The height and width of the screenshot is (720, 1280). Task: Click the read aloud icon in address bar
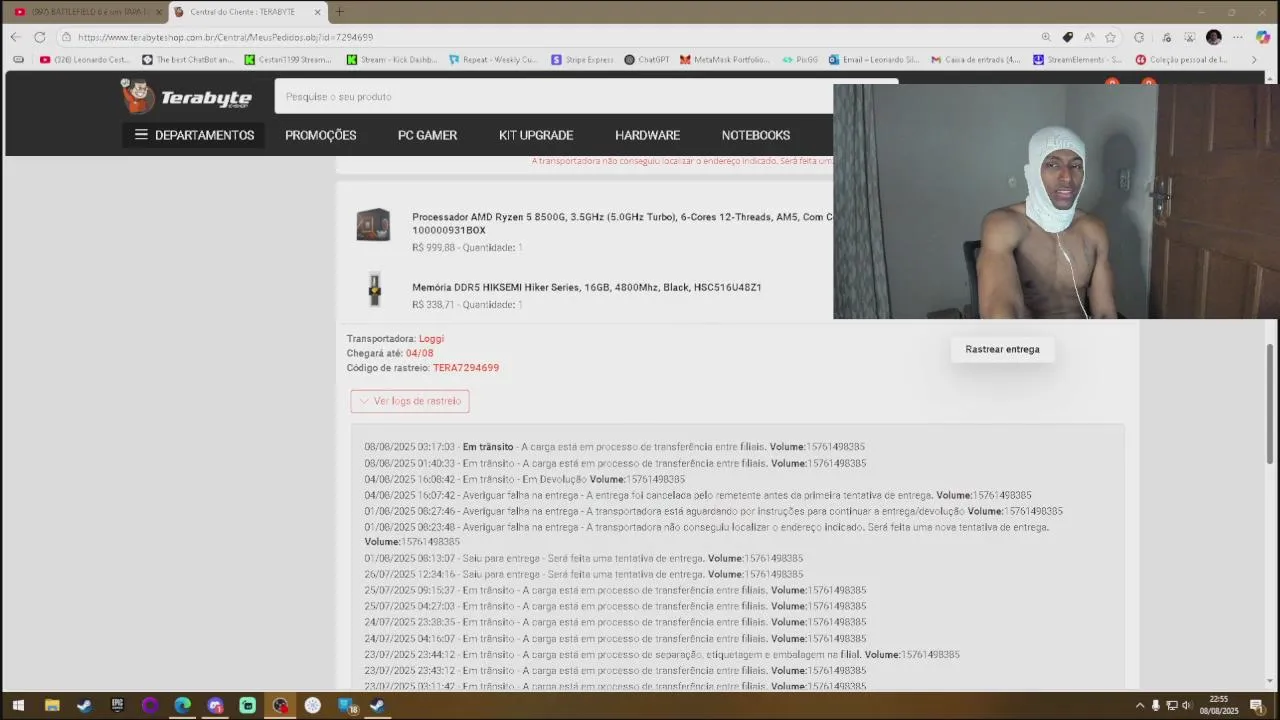coord(1089,37)
